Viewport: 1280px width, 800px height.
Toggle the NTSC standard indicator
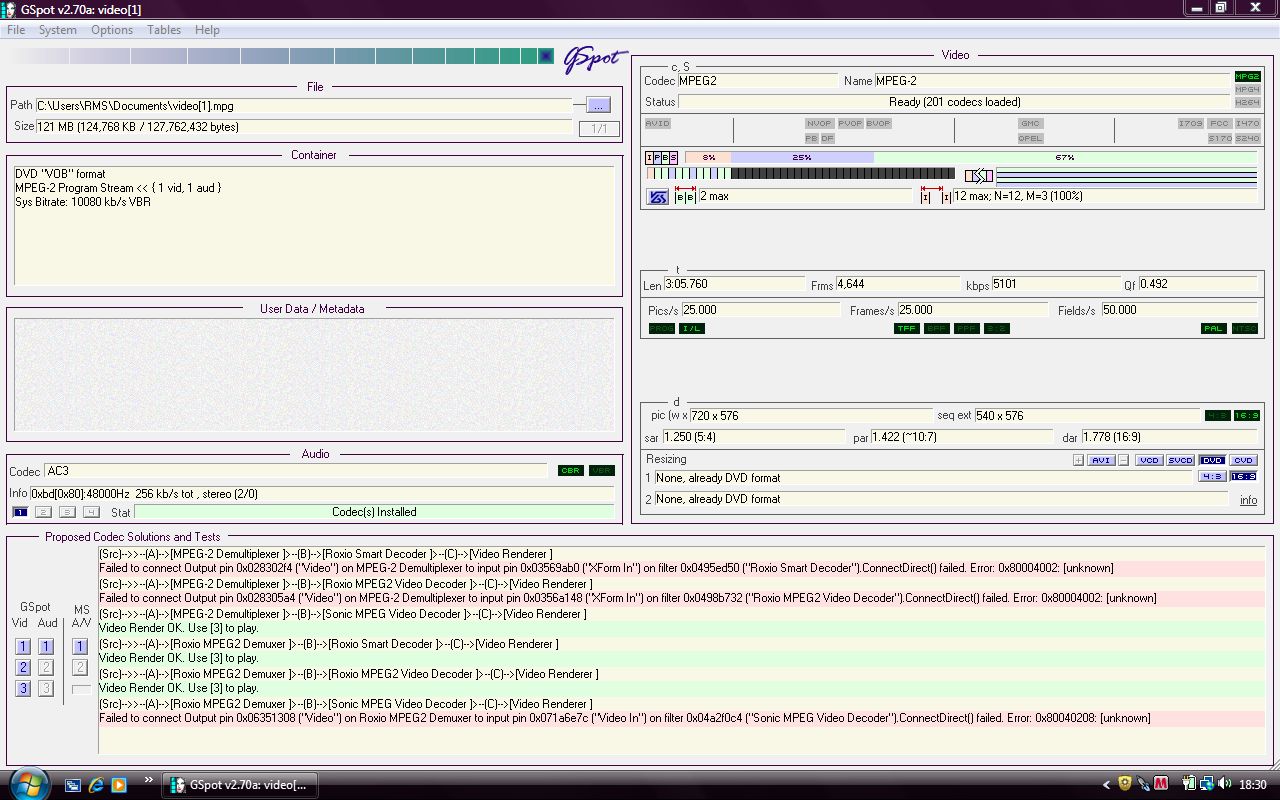tap(1244, 328)
